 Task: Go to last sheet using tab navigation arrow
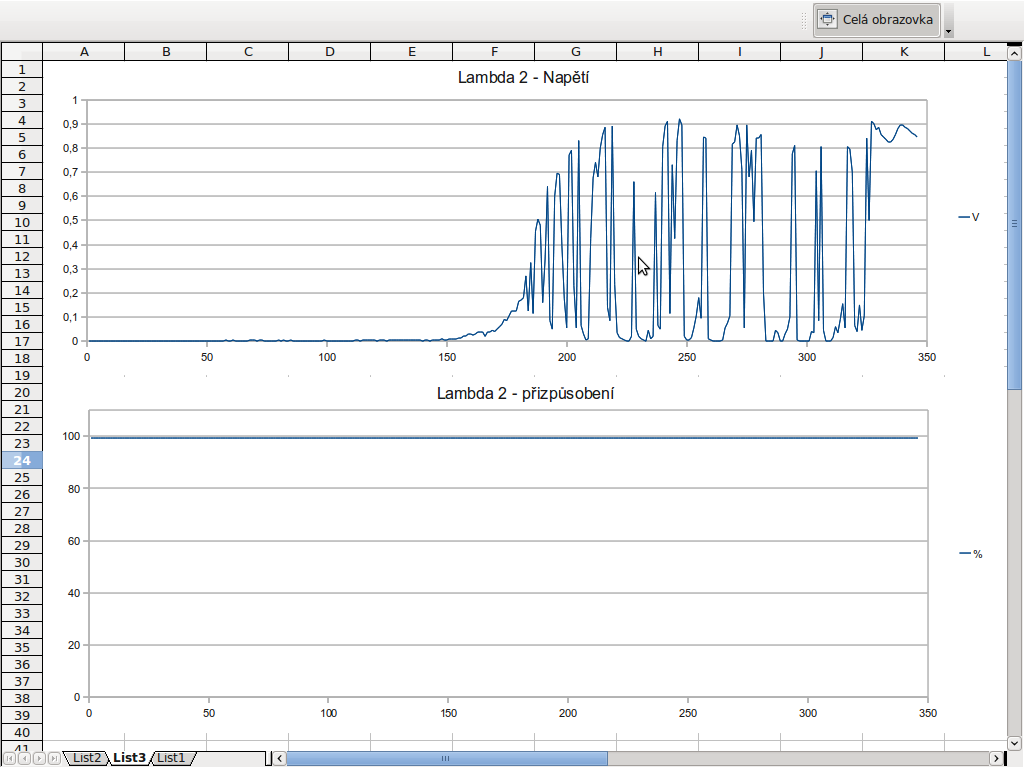(x=54, y=758)
